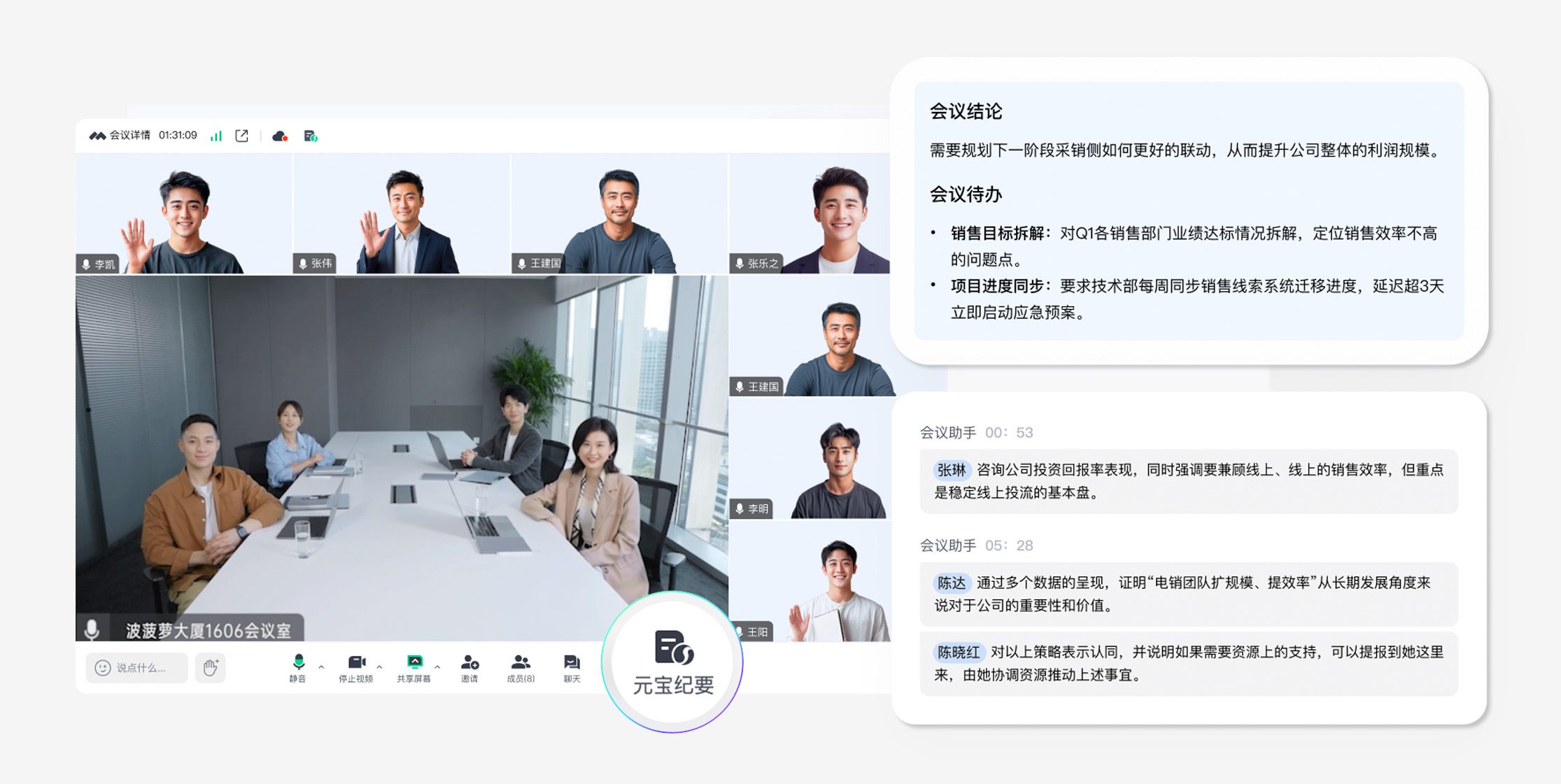Click the 元宝纪要 round button
The width and height of the screenshot is (1561, 784).
672,662
